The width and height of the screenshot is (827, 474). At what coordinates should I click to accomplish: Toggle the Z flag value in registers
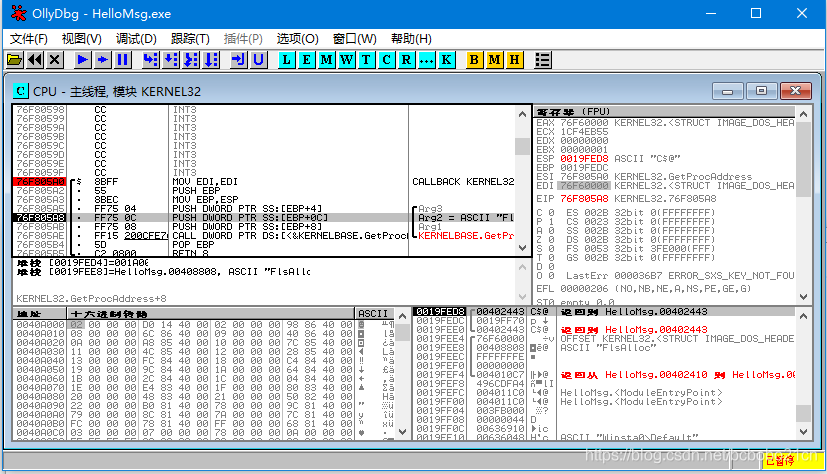point(551,239)
